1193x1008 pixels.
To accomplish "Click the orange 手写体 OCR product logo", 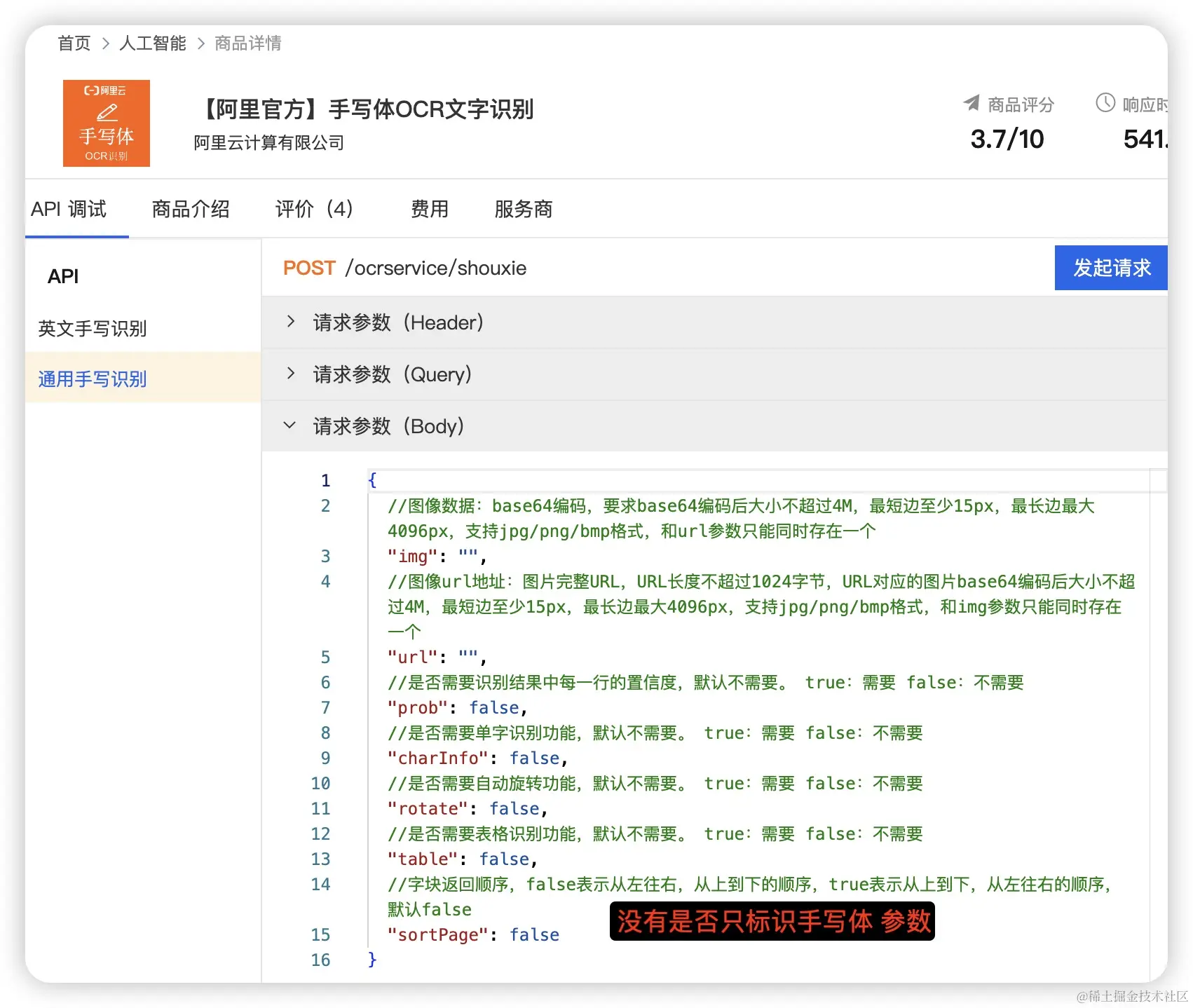I will (107, 123).
